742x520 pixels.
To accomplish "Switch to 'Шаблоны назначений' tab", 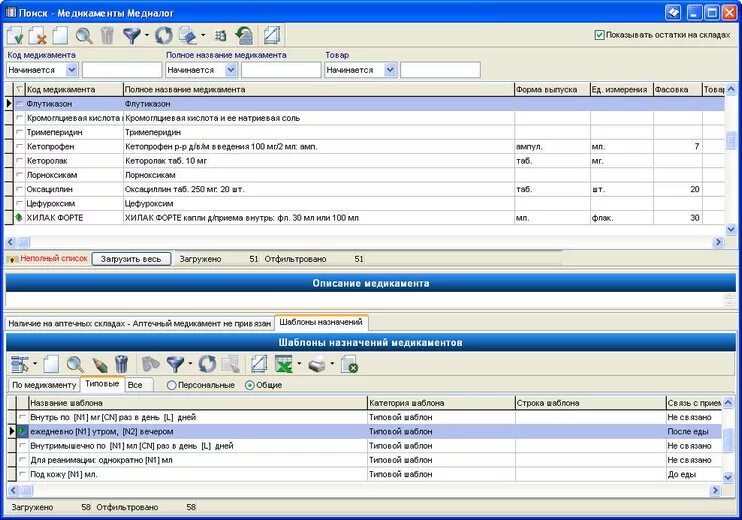I will (x=321, y=322).
